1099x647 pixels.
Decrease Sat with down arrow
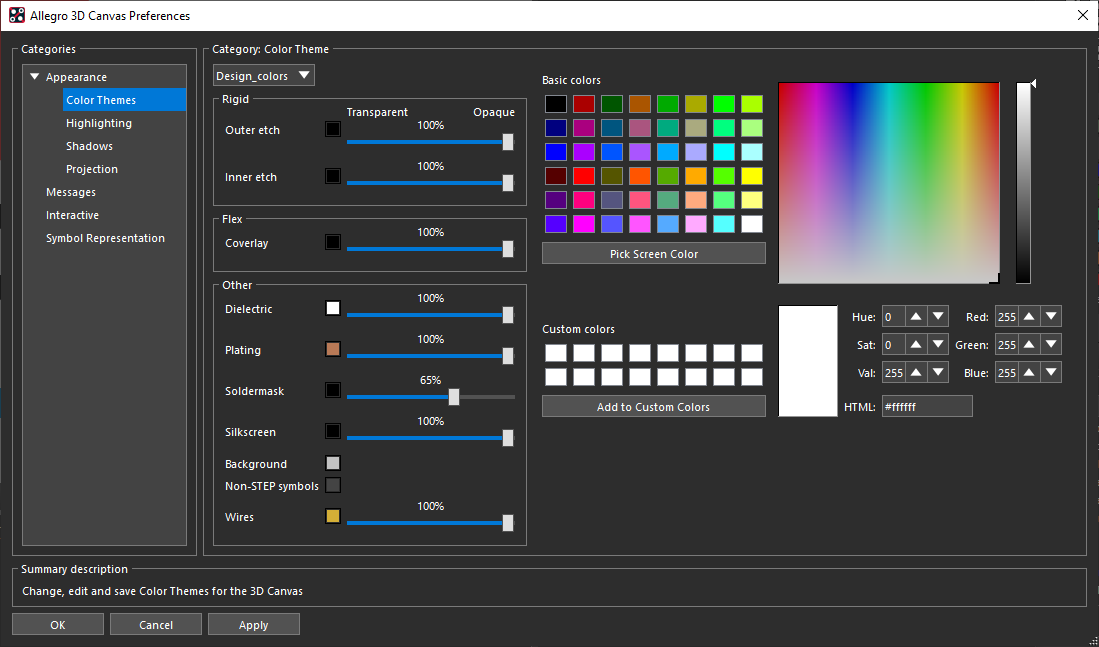(x=938, y=345)
